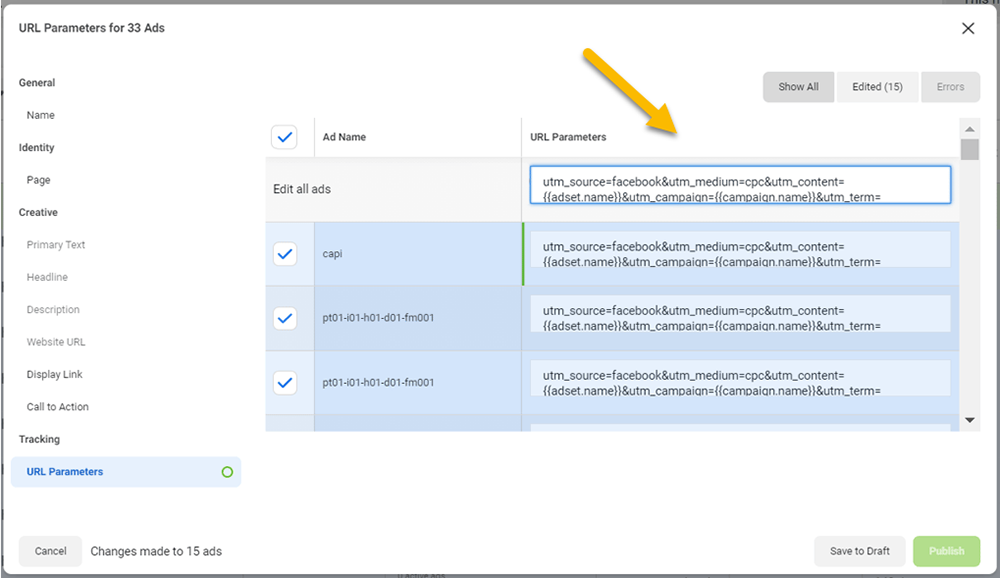1000x578 pixels.
Task: Uncheck the capi ad checkbox
Action: [x=285, y=254]
